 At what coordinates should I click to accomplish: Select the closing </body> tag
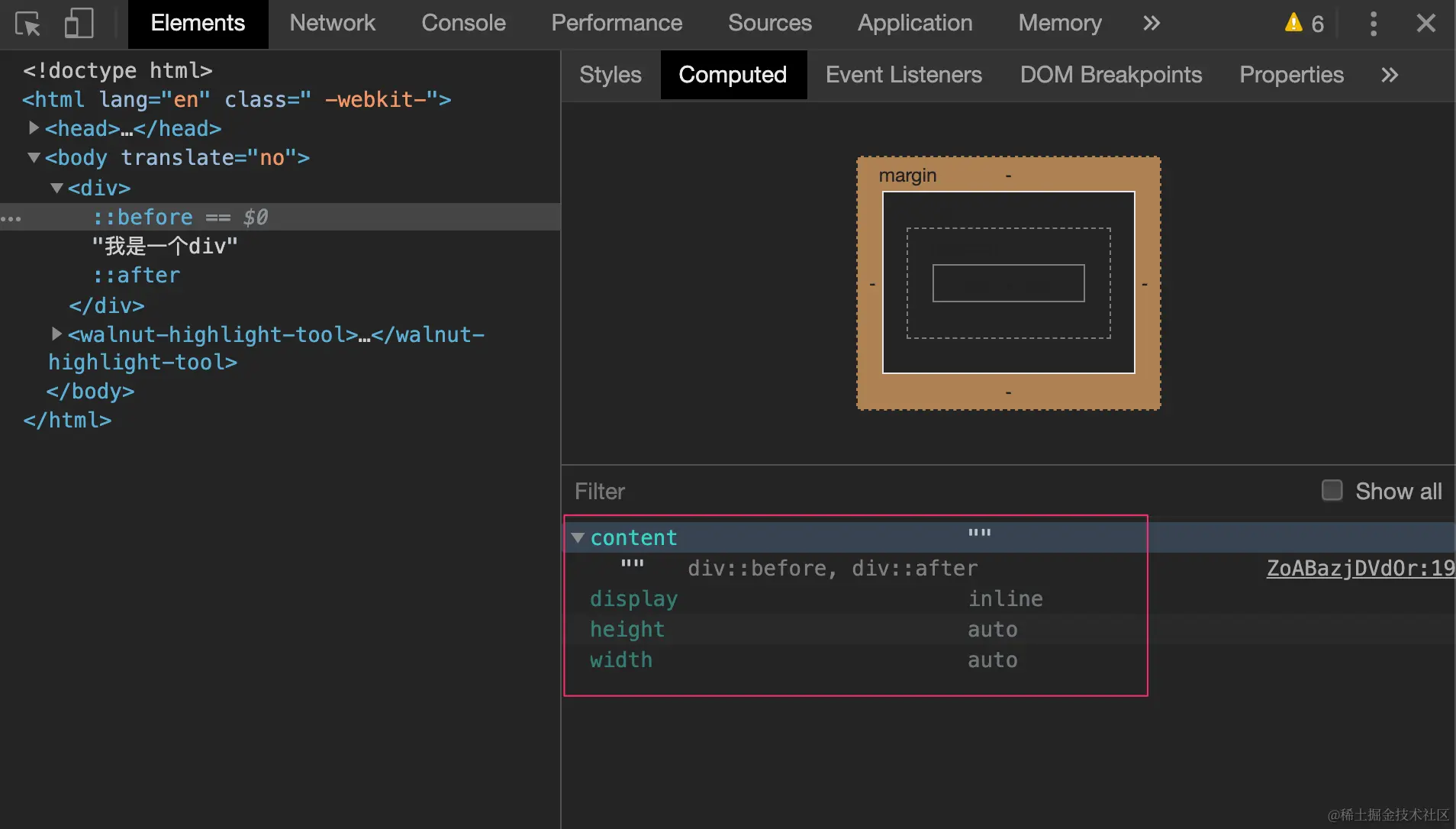point(90,391)
